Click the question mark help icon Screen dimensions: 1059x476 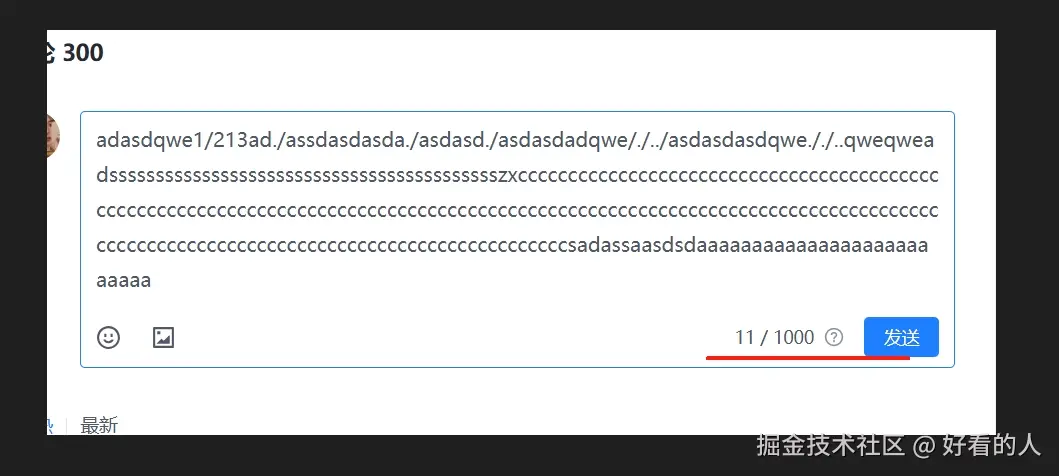[x=835, y=337]
